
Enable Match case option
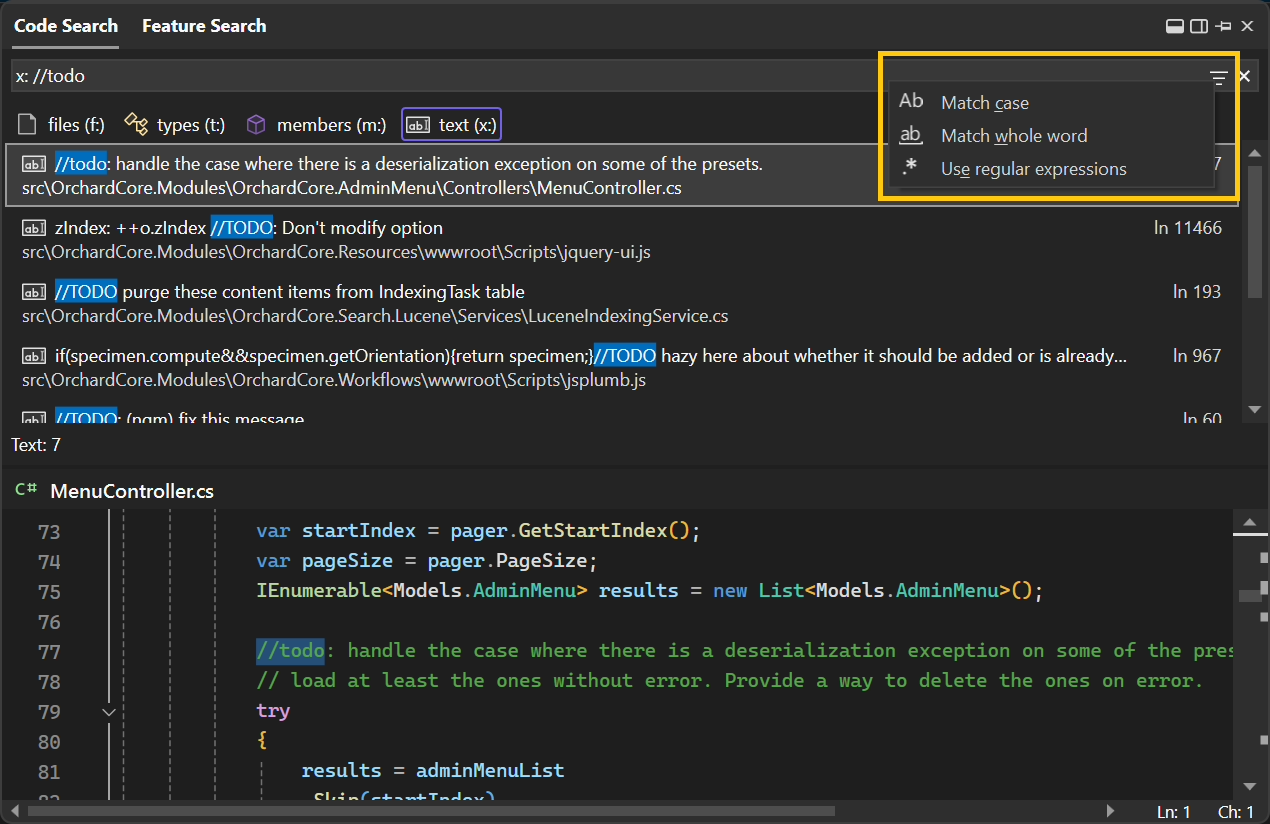pyautogui.click(x=984, y=103)
